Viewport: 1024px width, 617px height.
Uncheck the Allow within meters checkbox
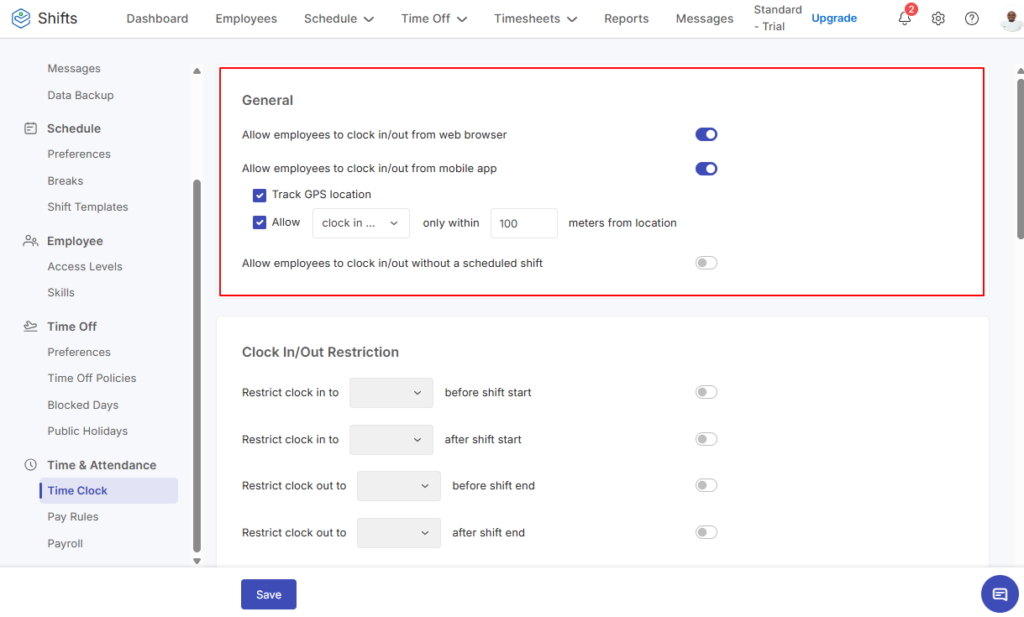(259, 222)
